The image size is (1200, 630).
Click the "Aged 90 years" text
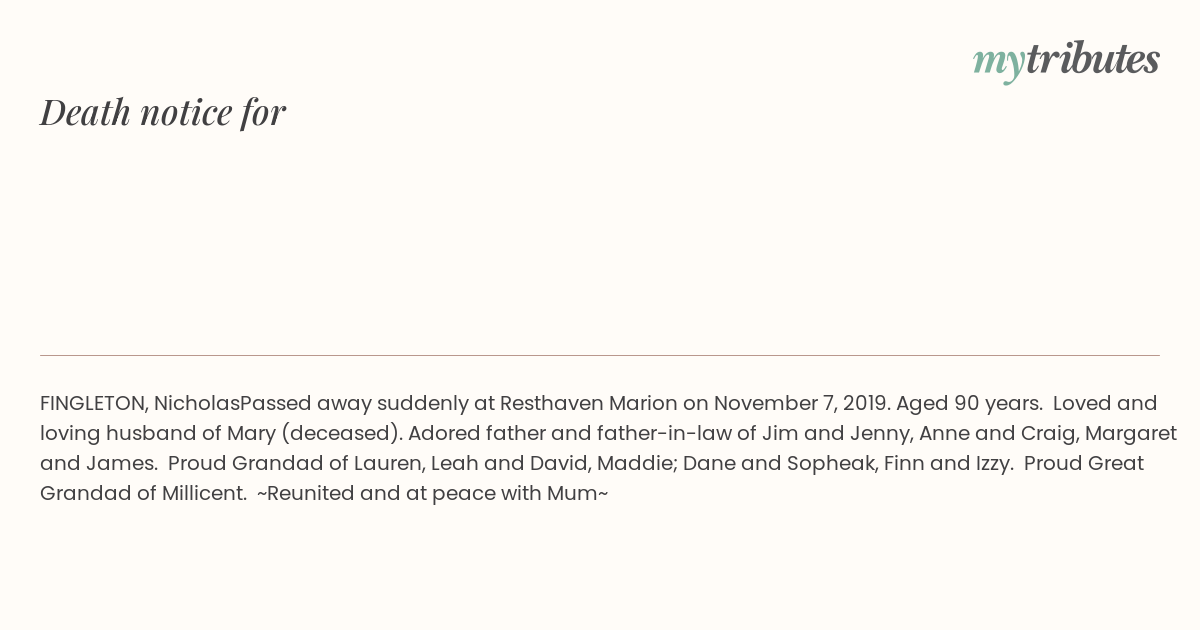pos(967,404)
